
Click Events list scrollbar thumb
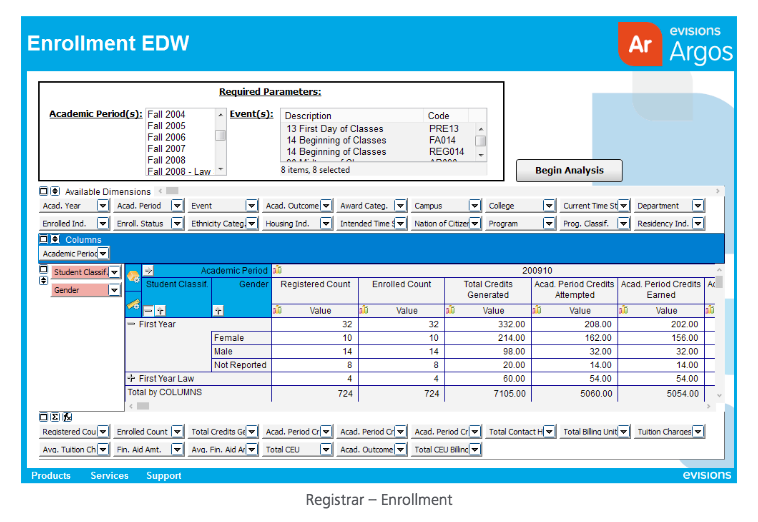(x=481, y=141)
